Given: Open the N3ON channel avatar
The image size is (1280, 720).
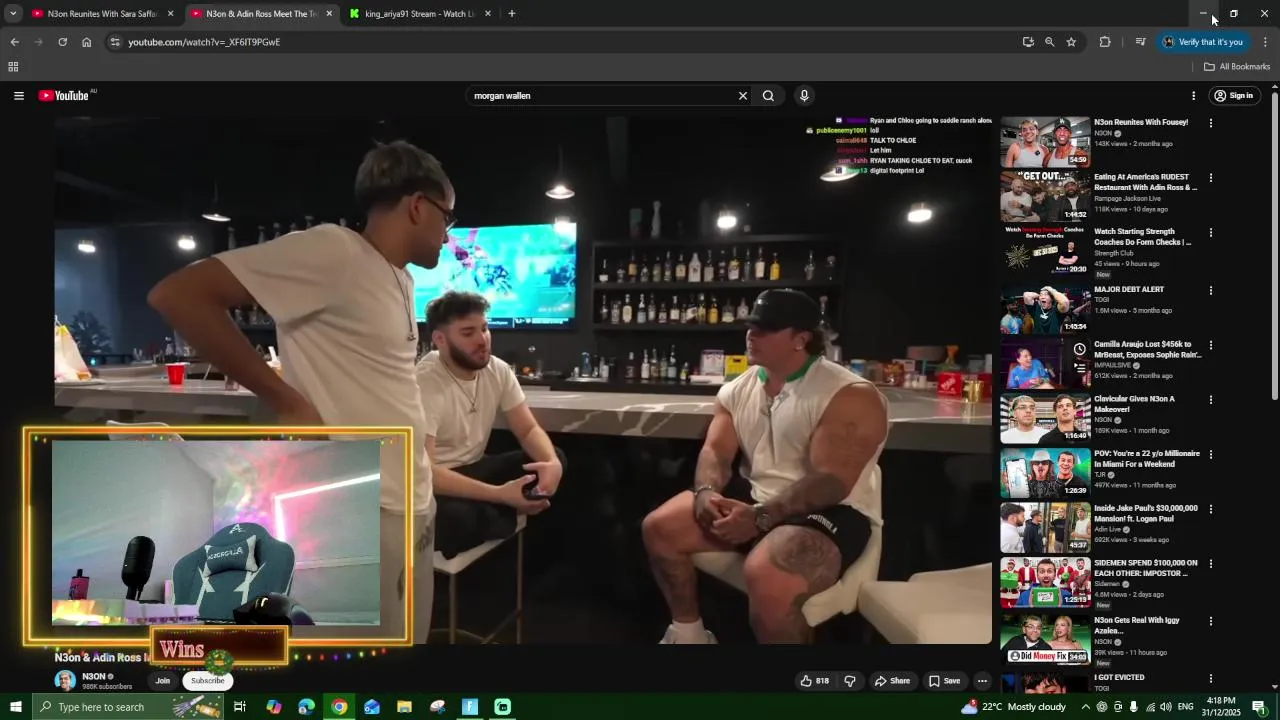Looking at the screenshot, I should point(65,681).
